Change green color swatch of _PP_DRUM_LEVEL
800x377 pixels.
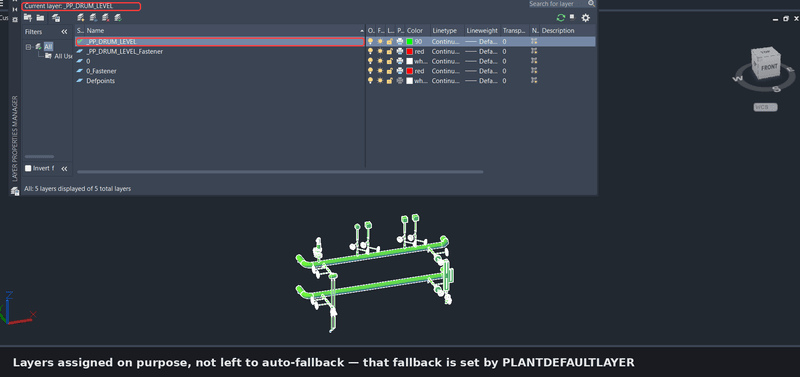[x=409, y=41]
